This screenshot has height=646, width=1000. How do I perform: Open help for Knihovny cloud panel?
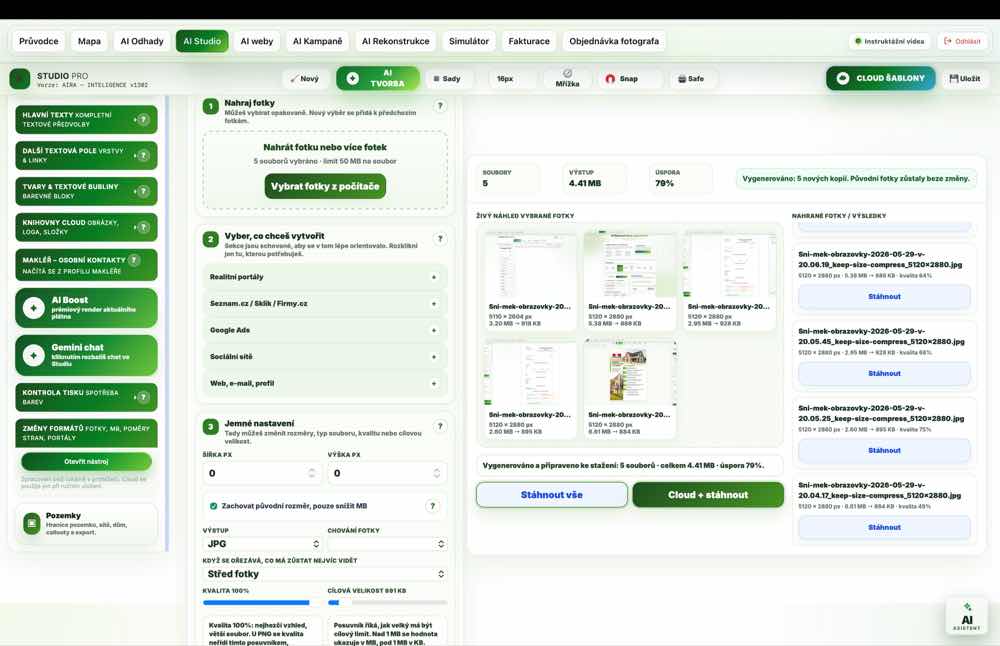pos(143,227)
